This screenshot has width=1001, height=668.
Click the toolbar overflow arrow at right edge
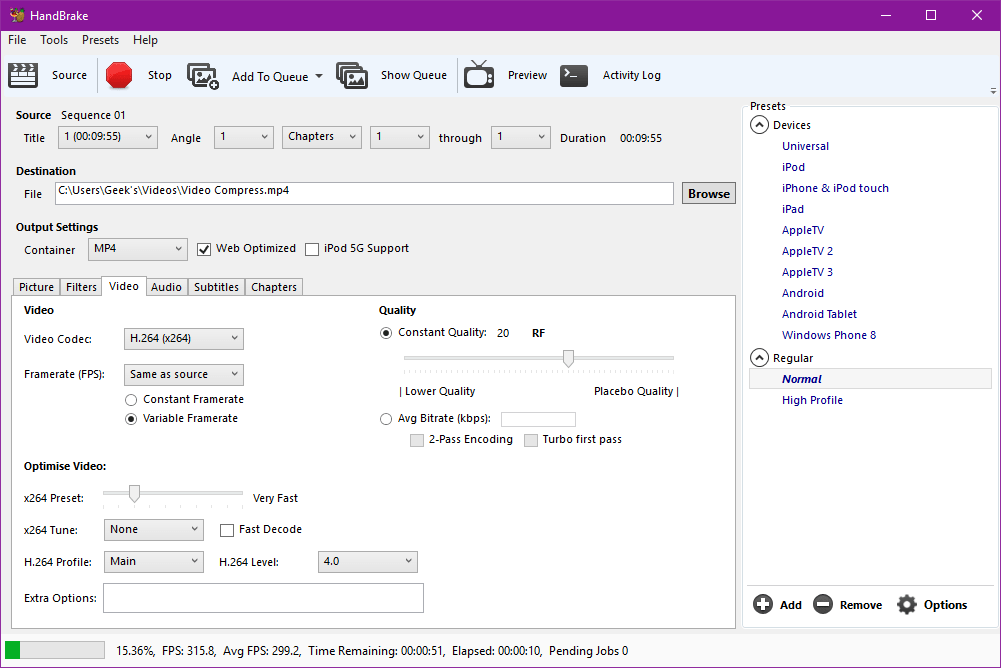(x=993, y=91)
